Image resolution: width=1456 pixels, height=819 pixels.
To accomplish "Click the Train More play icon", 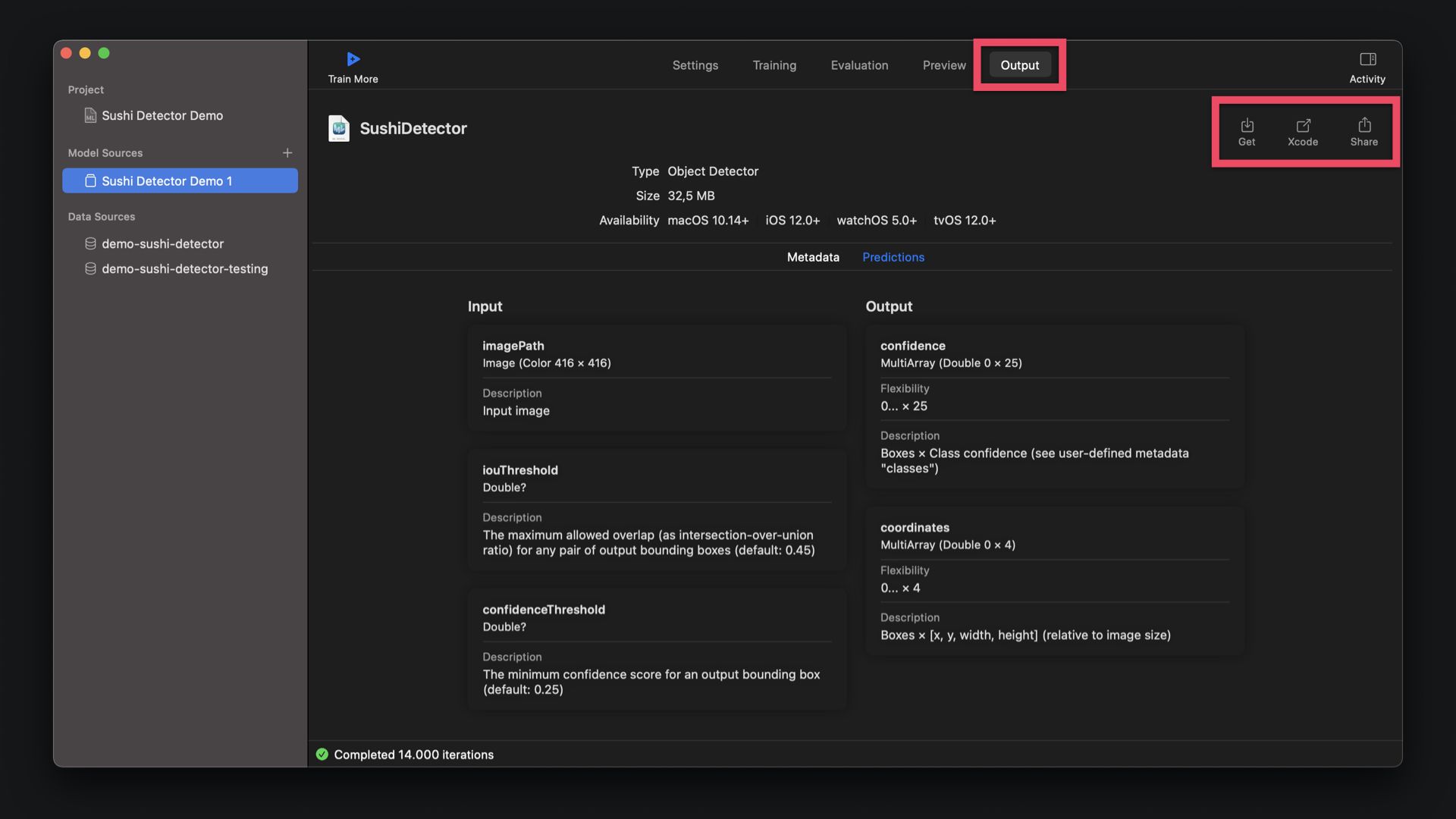I will 353,59.
